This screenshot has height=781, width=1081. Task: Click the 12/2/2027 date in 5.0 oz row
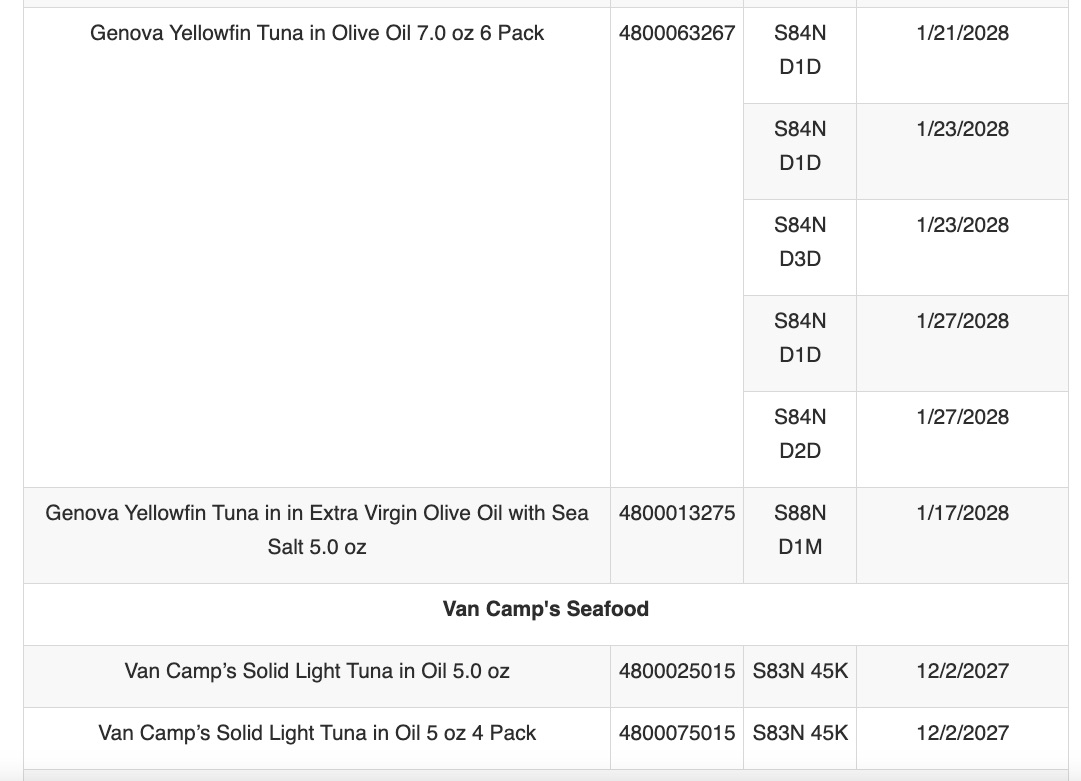click(962, 671)
